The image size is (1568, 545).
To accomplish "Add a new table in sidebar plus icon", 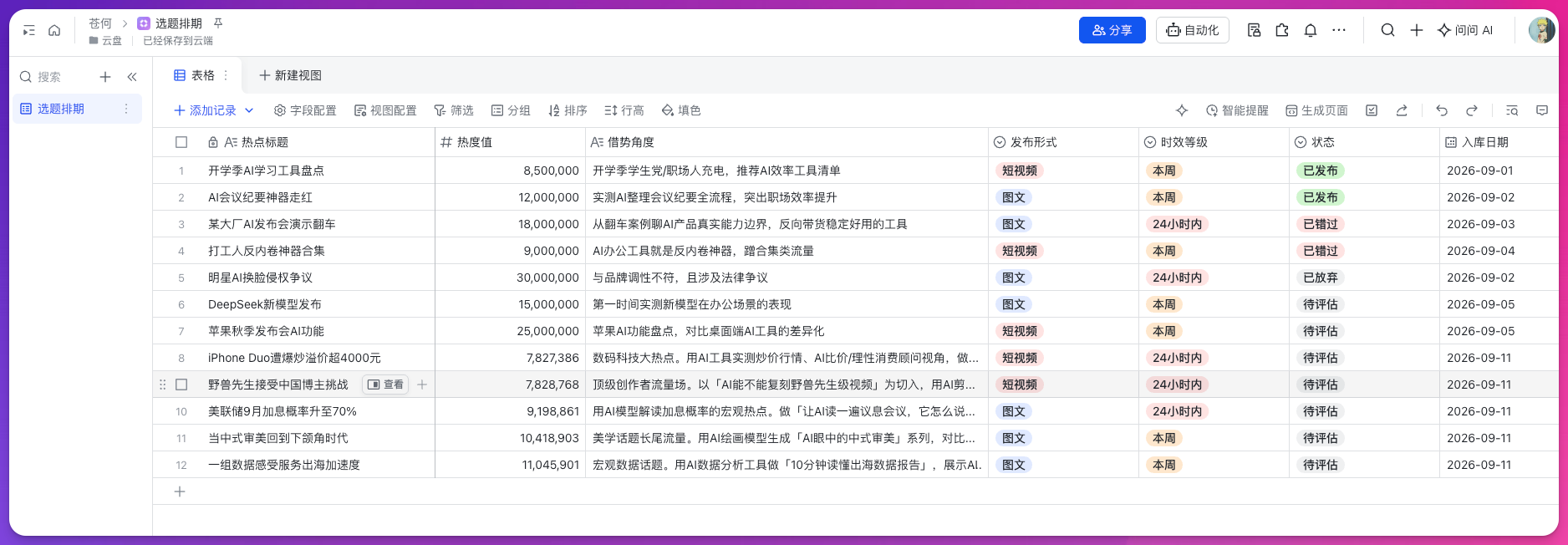I will (105, 77).
